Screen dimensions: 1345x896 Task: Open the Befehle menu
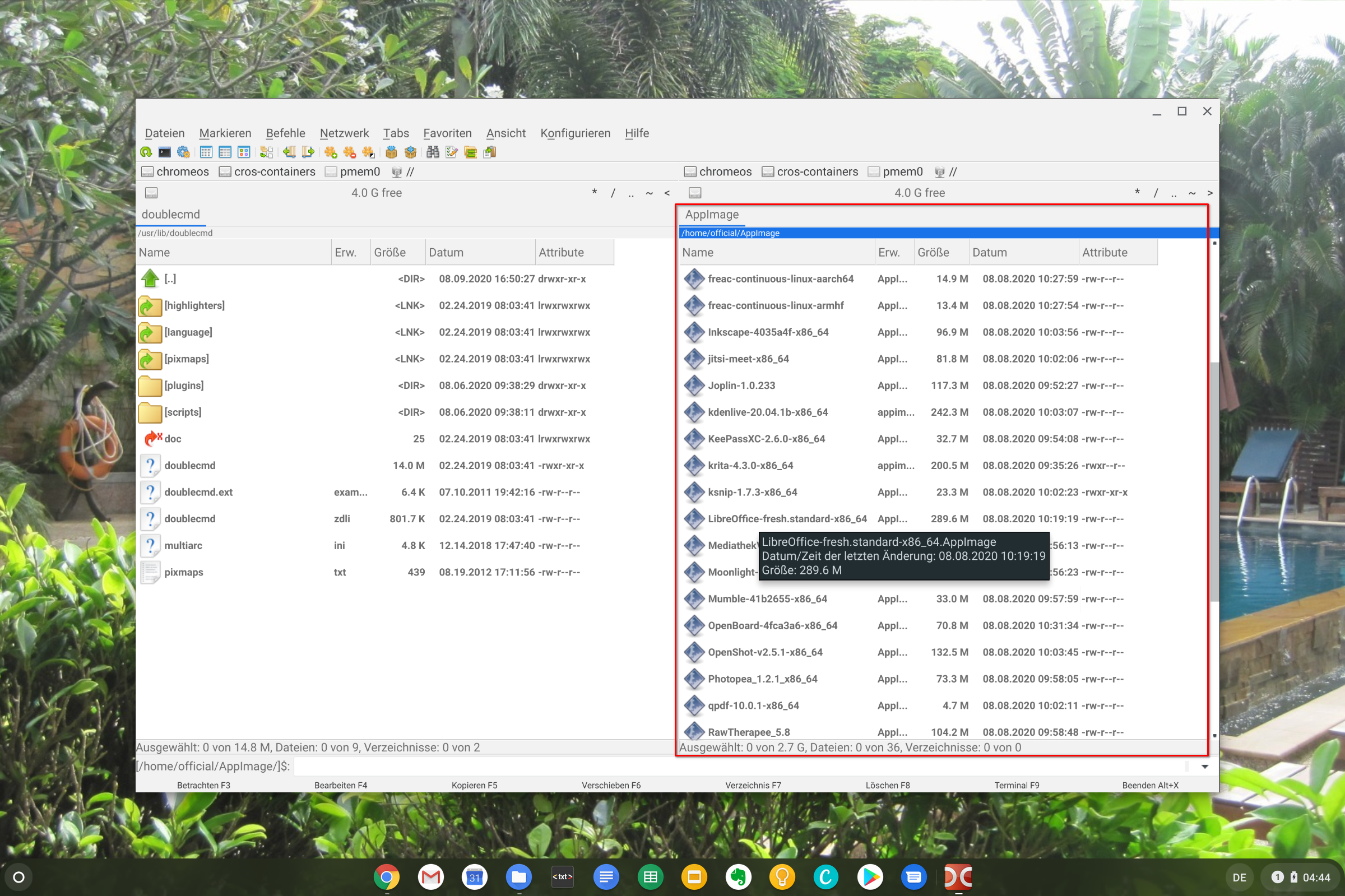(286, 133)
